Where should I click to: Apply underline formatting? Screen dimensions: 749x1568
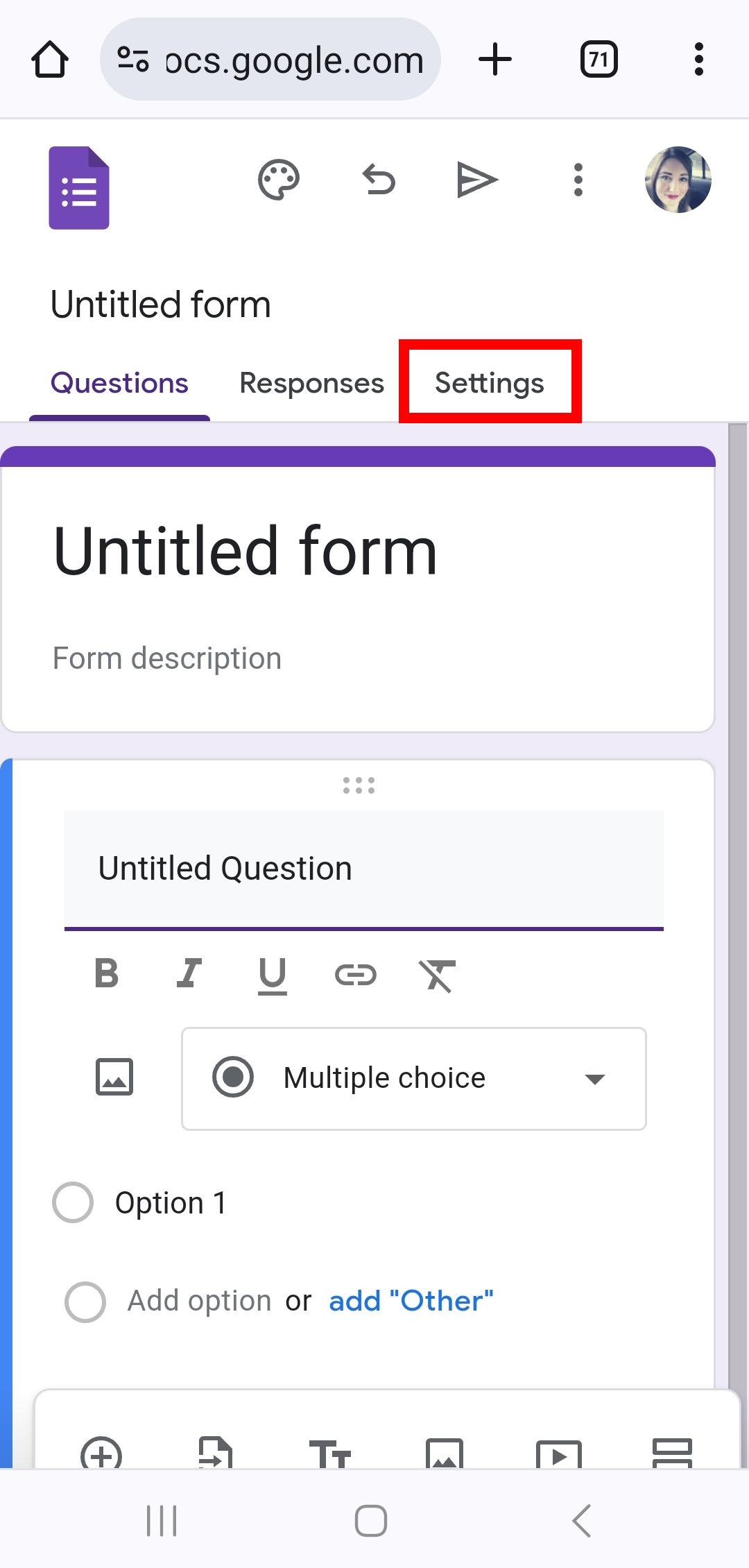point(272,975)
